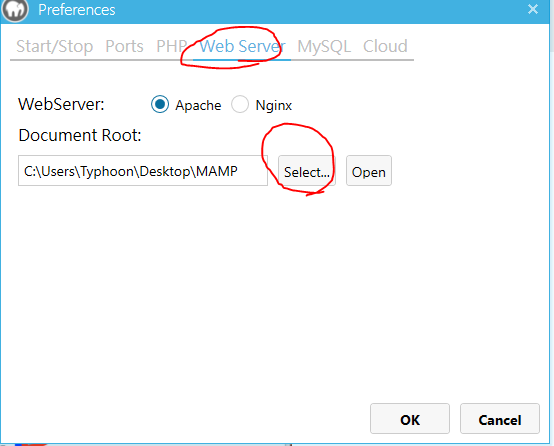Select the Web Server tab
Screen dimensions: 554x446
point(242,46)
